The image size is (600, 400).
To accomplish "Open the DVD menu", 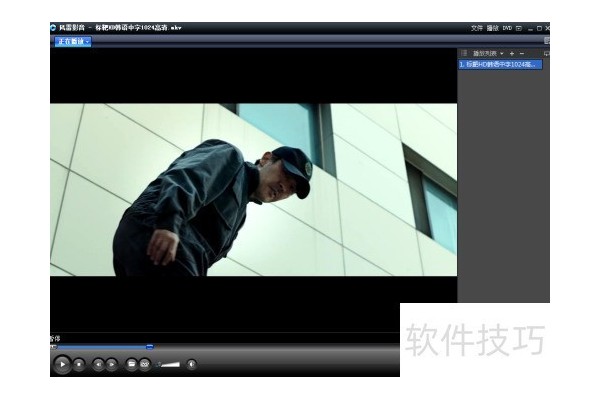I will (x=507, y=28).
